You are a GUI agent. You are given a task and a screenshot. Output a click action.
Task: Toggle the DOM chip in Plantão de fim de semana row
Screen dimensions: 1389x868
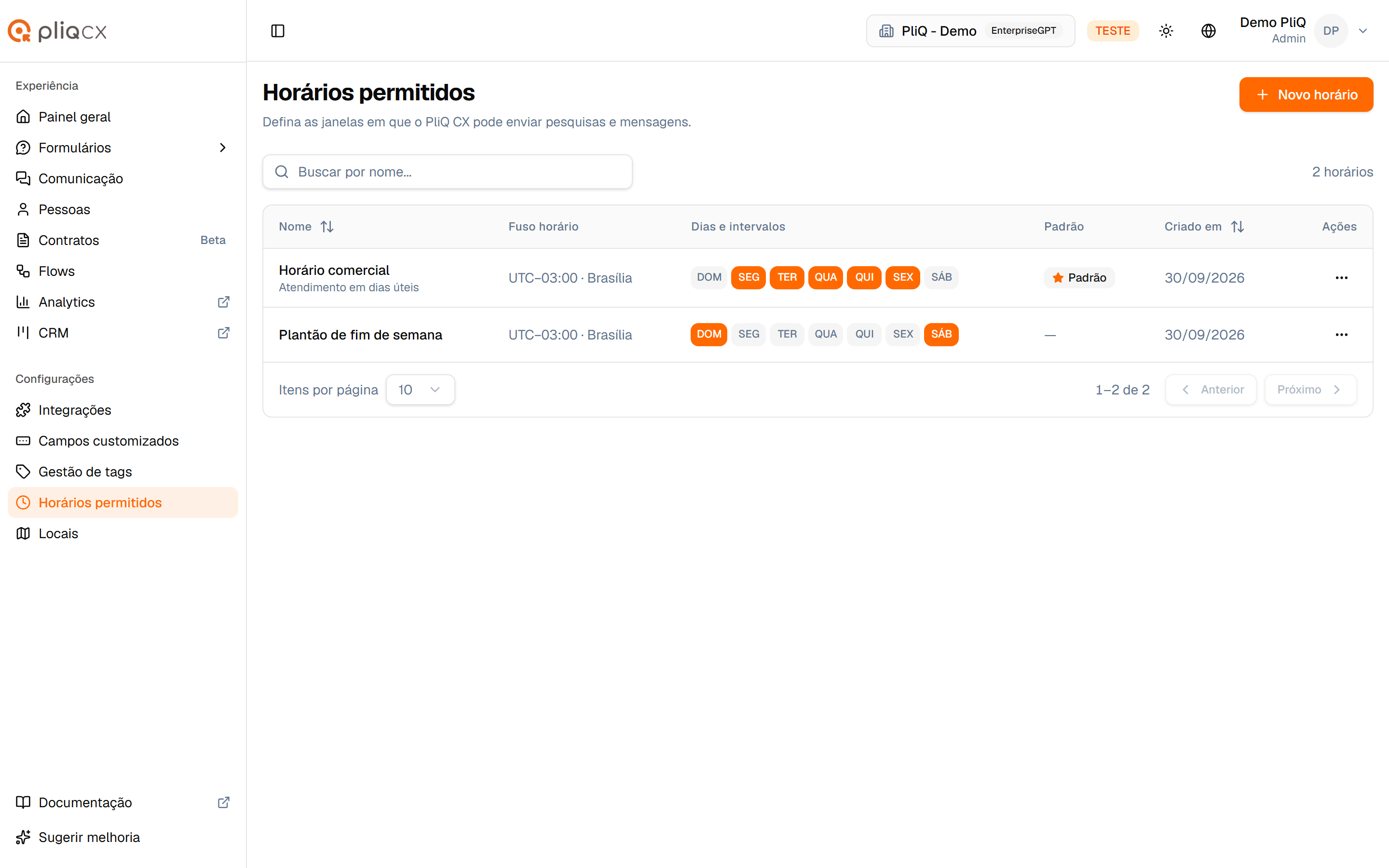click(709, 334)
